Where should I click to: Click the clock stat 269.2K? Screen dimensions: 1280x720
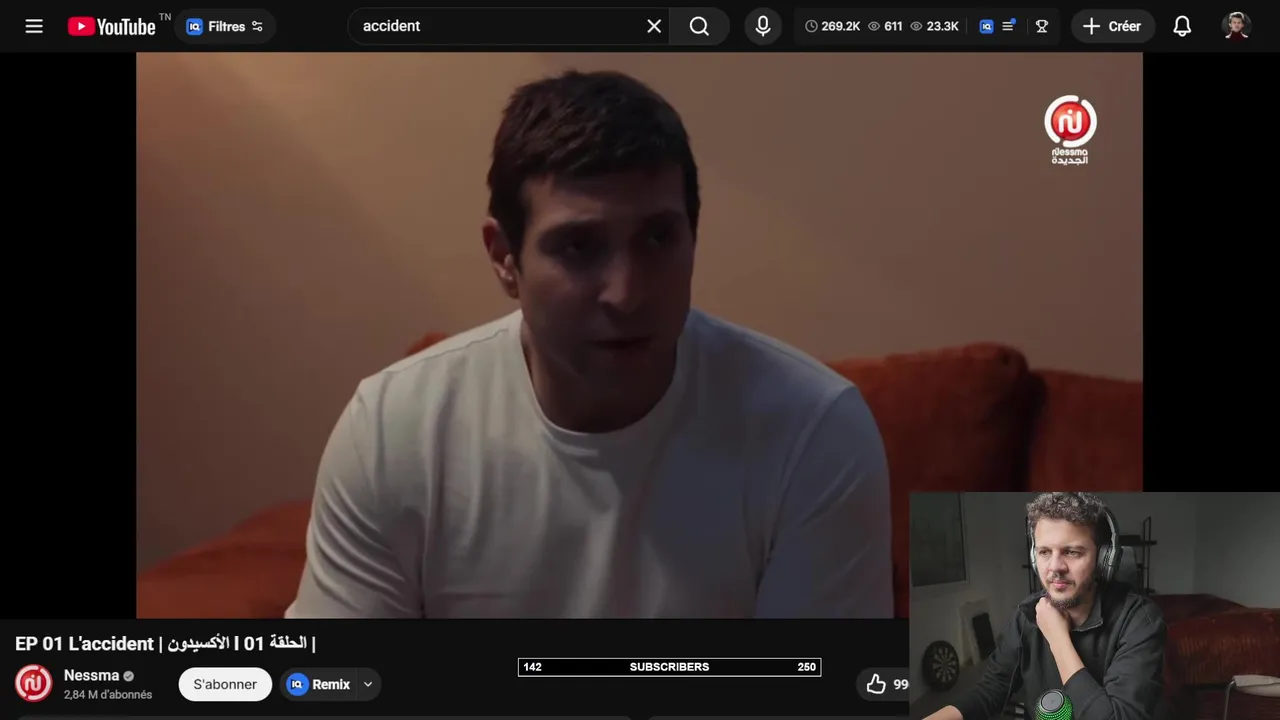[832, 26]
